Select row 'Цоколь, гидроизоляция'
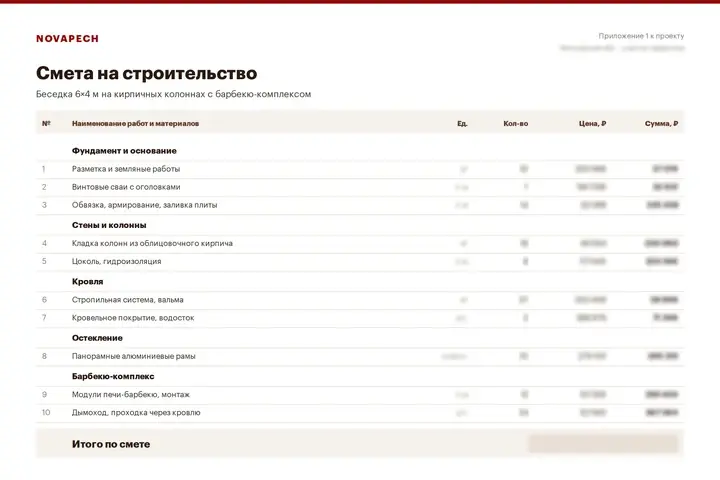Viewport: 720px width, 480px height. (x=360, y=261)
